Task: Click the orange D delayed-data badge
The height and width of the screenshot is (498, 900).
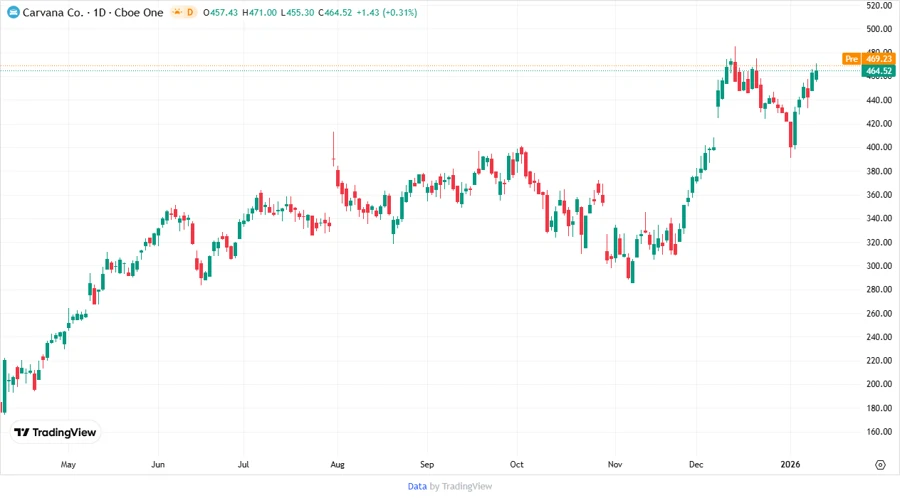Action: (190, 12)
